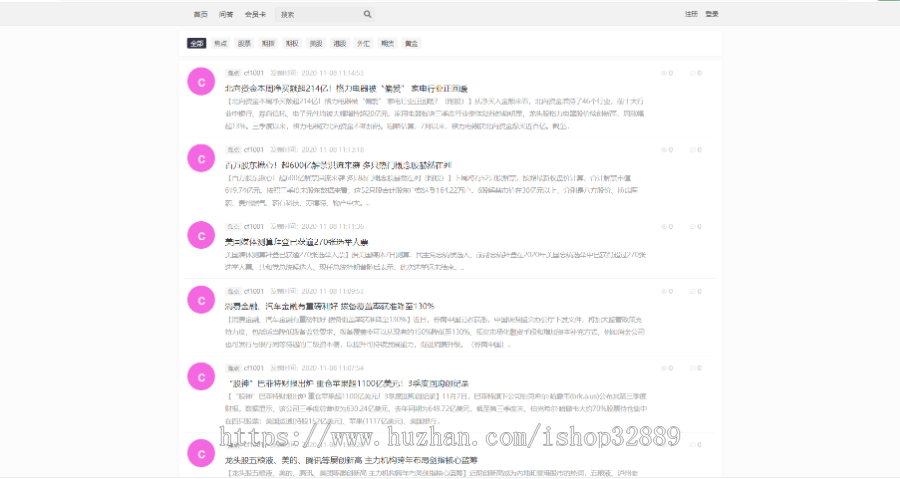Open avatar of 北向资金 214亿 post
Viewport: 900px width, 479px height.
coord(201,81)
